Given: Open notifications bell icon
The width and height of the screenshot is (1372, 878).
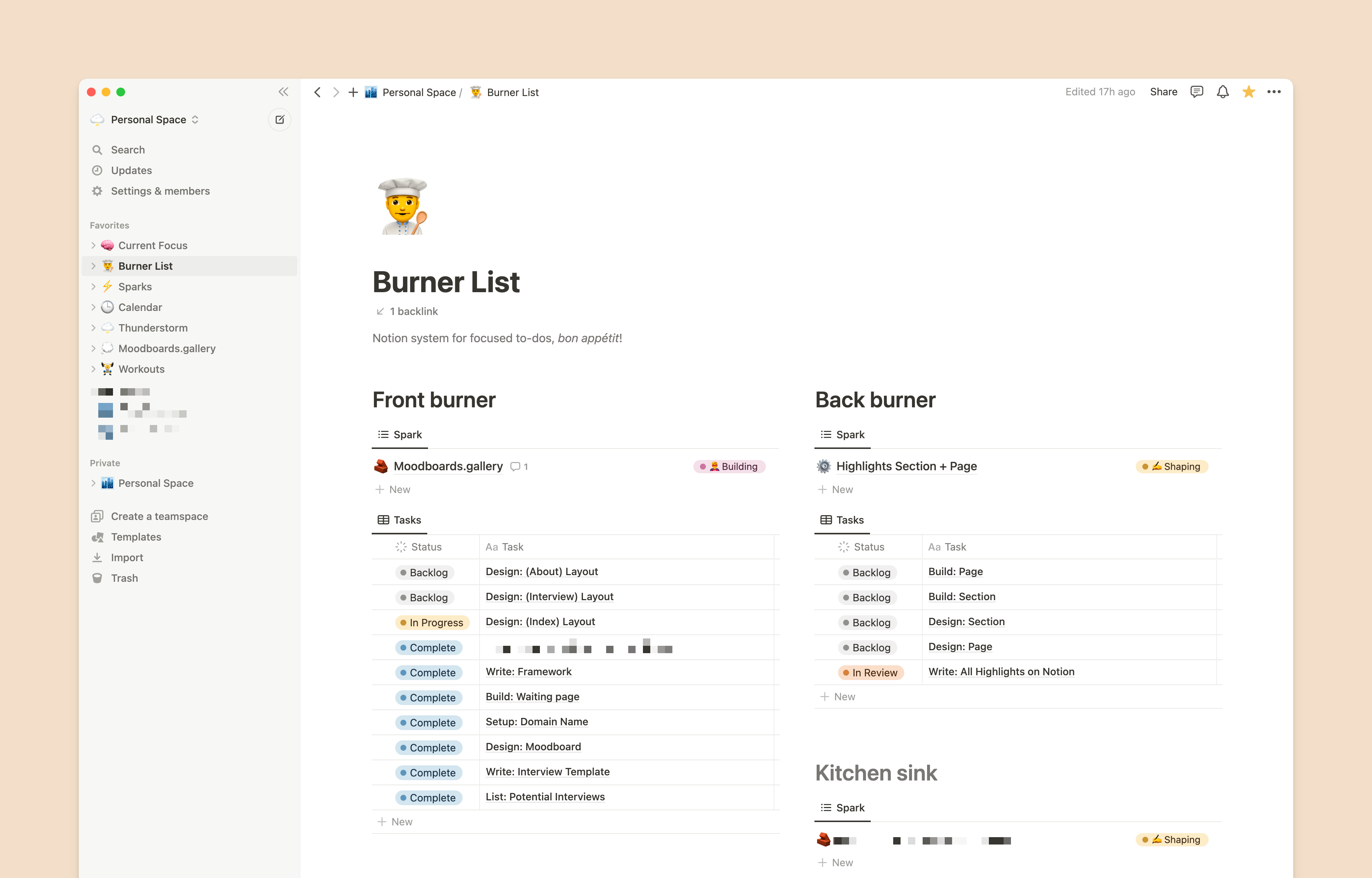Looking at the screenshot, I should [x=1223, y=92].
